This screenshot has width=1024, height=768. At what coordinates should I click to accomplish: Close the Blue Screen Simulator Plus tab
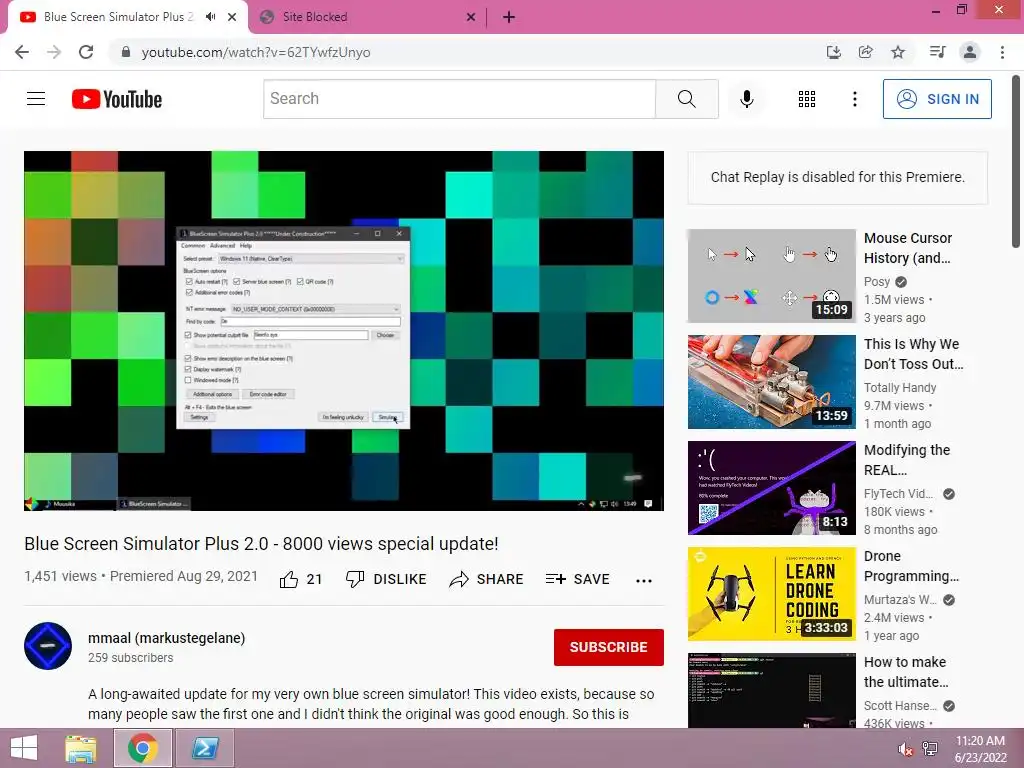coord(232,17)
